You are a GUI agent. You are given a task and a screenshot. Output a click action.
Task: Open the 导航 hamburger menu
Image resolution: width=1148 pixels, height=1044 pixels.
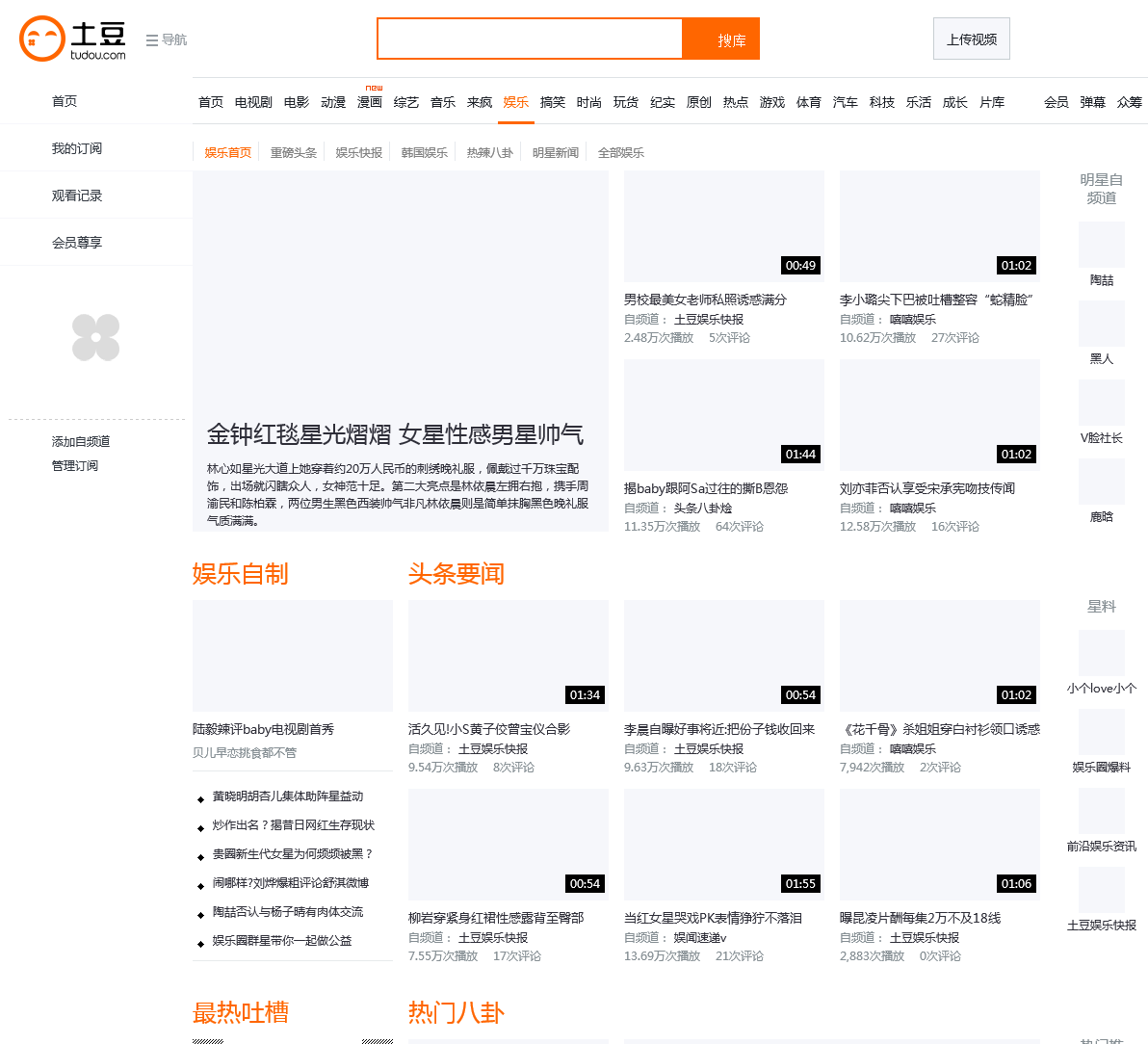[167, 39]
